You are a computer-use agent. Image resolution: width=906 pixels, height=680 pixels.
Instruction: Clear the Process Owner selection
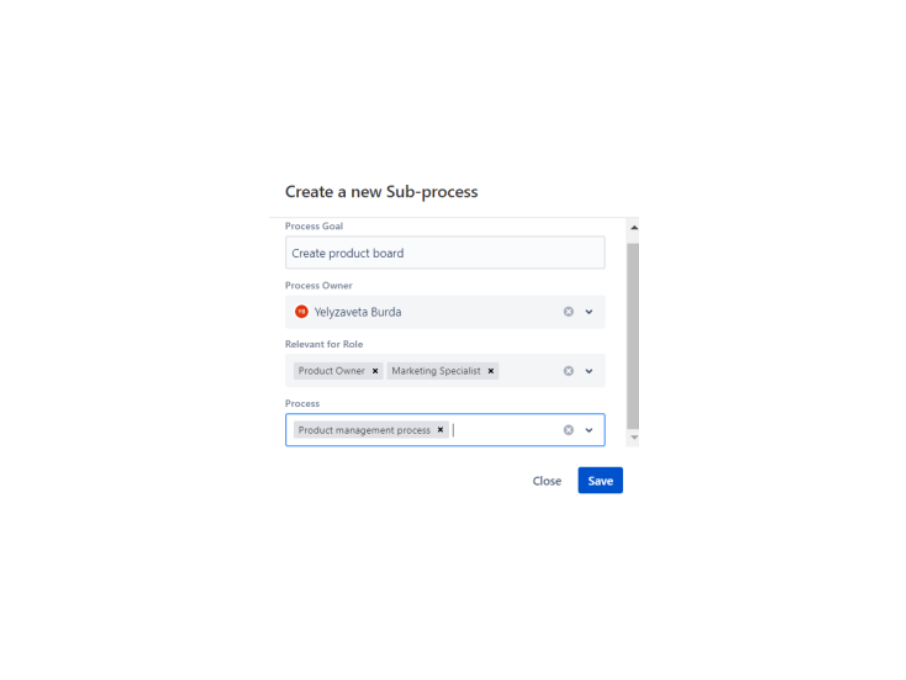[569, 311]
